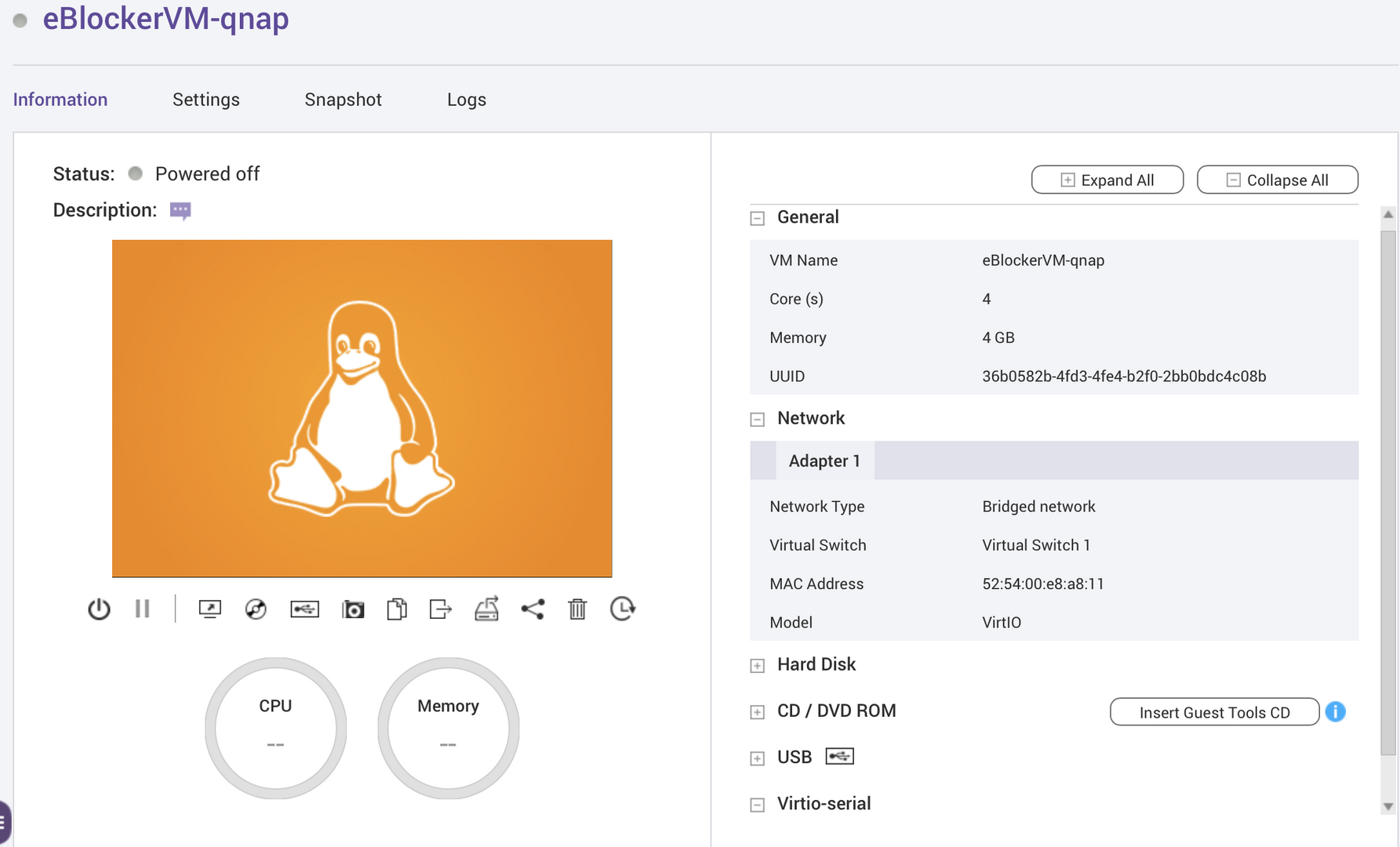Click the purple menu handle at left edge
The width and height of the screenshot is (1400, 847).
pyautogui.click(x=5, y=823)
